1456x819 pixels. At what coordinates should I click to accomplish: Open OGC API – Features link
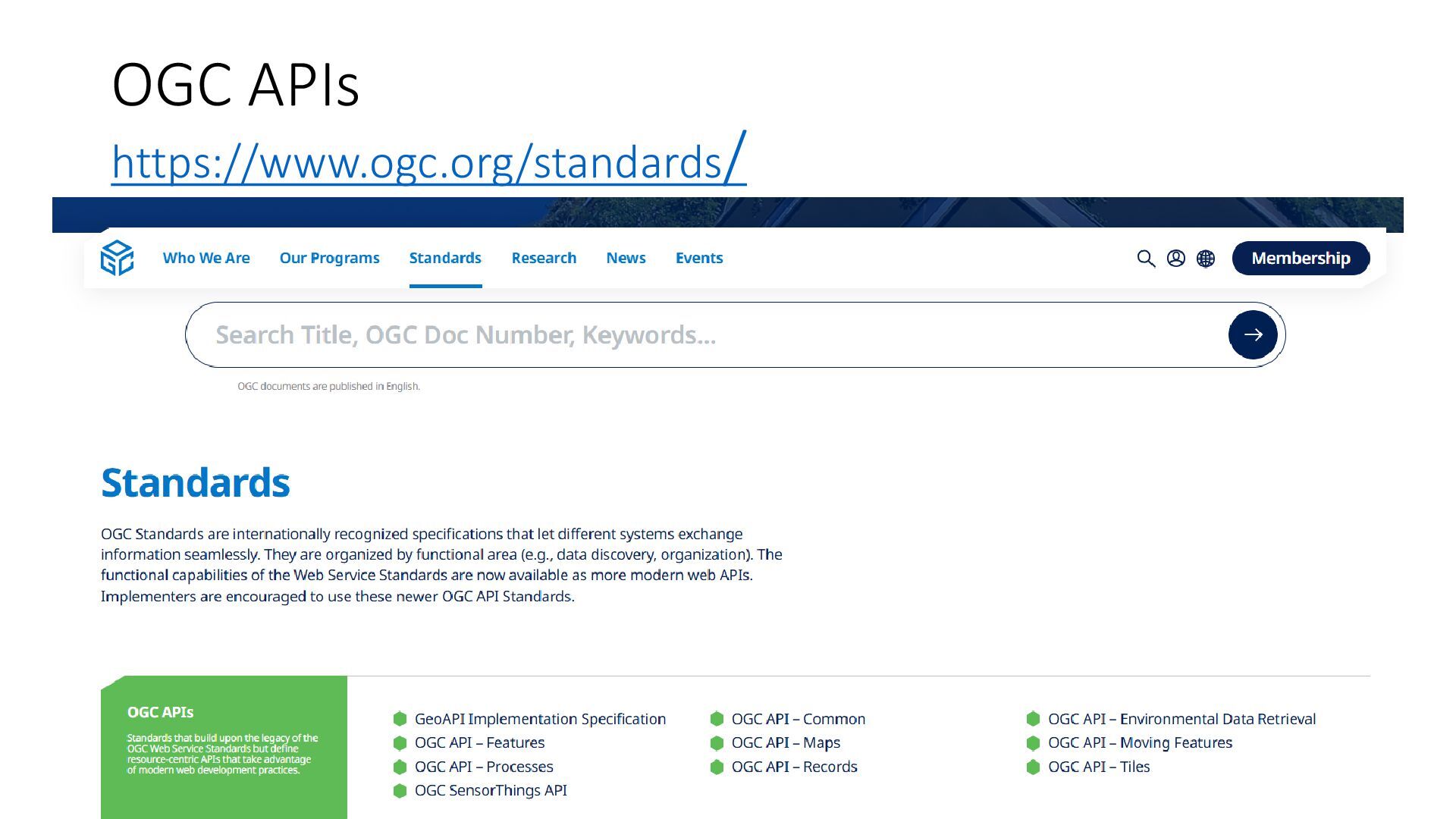(479, 743)
